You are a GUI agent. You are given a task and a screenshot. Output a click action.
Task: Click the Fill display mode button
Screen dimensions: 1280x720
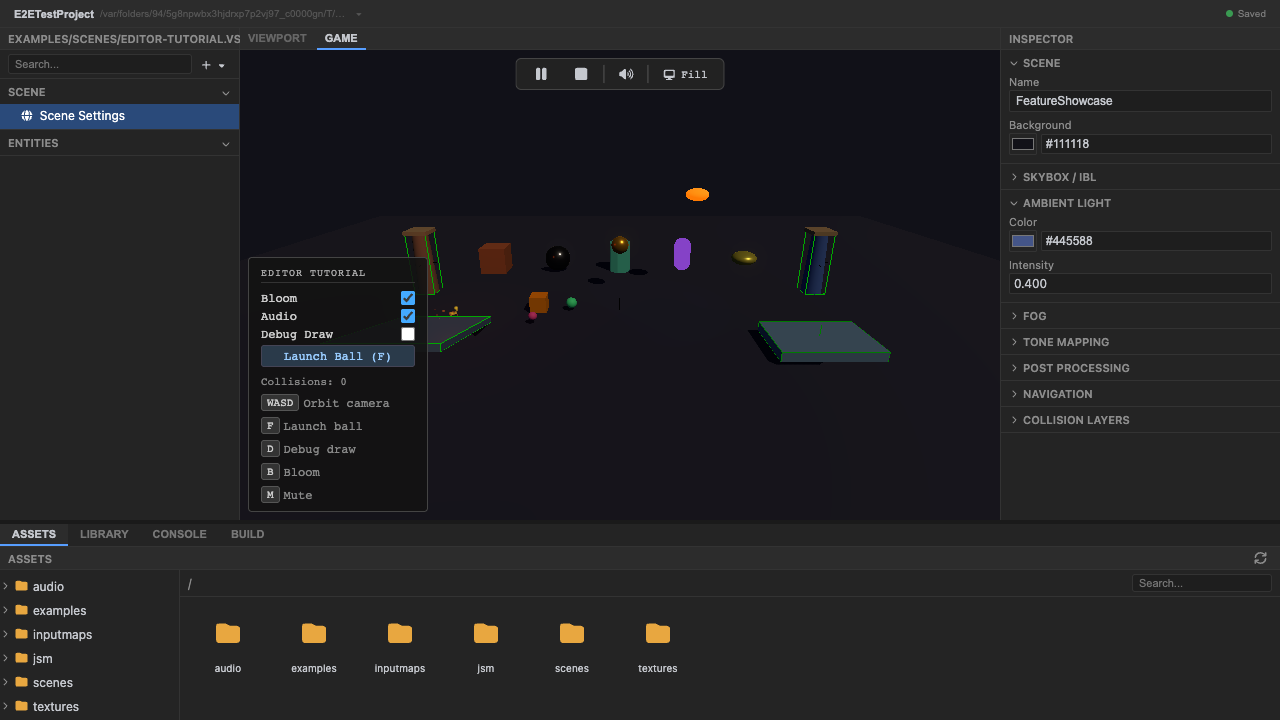686,74
